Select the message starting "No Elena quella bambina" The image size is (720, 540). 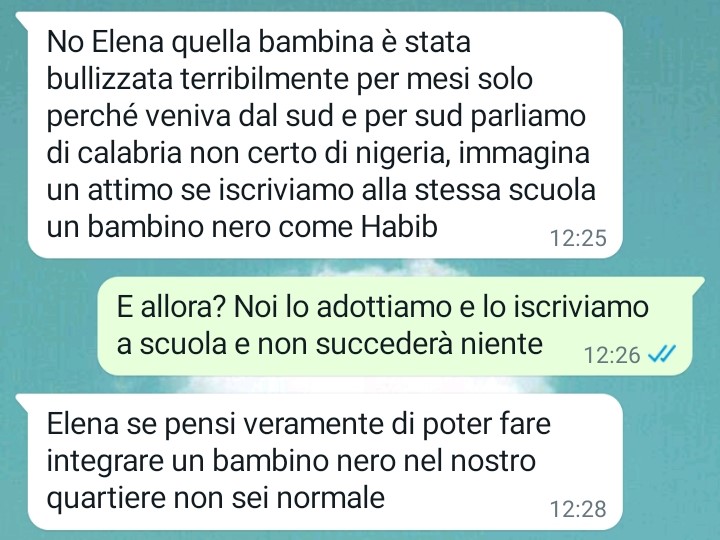coord(325,135)
